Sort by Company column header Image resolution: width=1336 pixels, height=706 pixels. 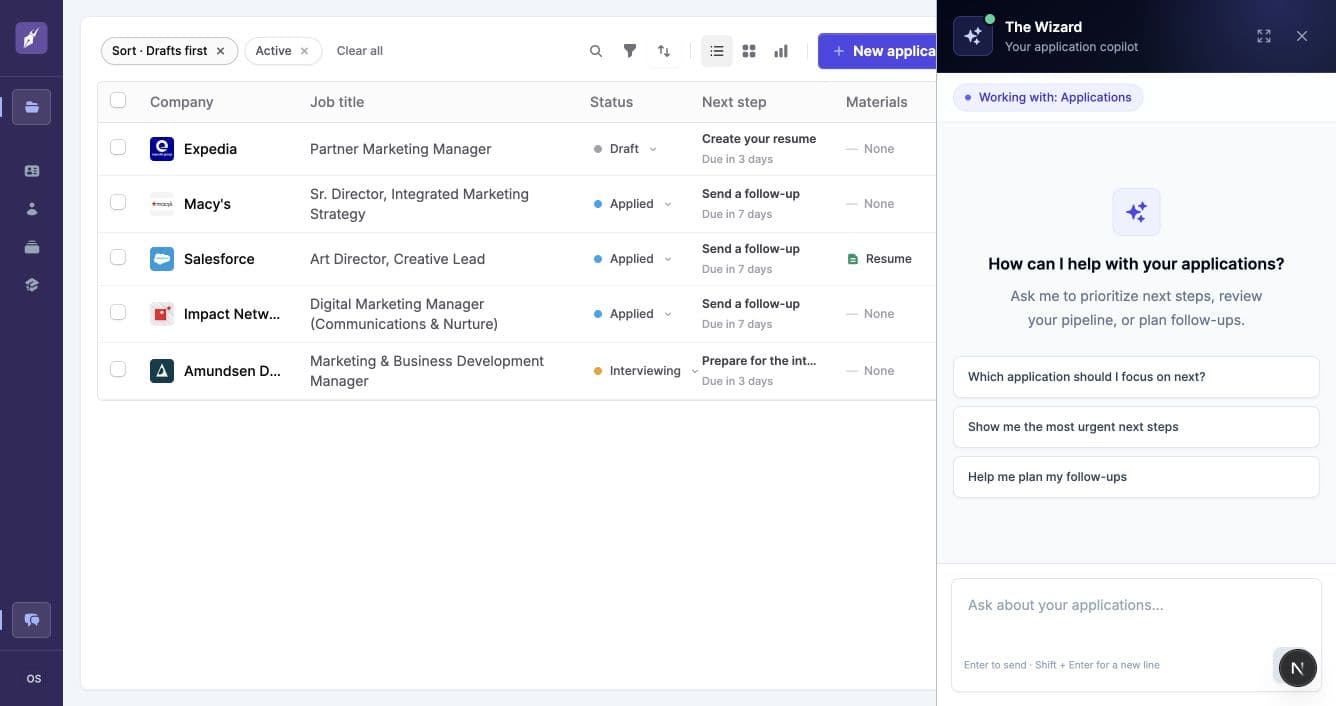click(181, 102)
